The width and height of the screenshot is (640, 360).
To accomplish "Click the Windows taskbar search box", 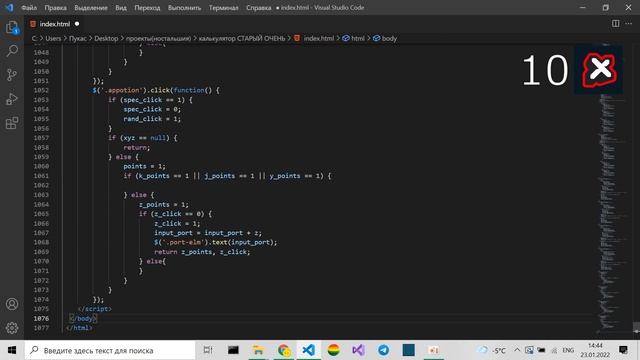I will point(110,350).
